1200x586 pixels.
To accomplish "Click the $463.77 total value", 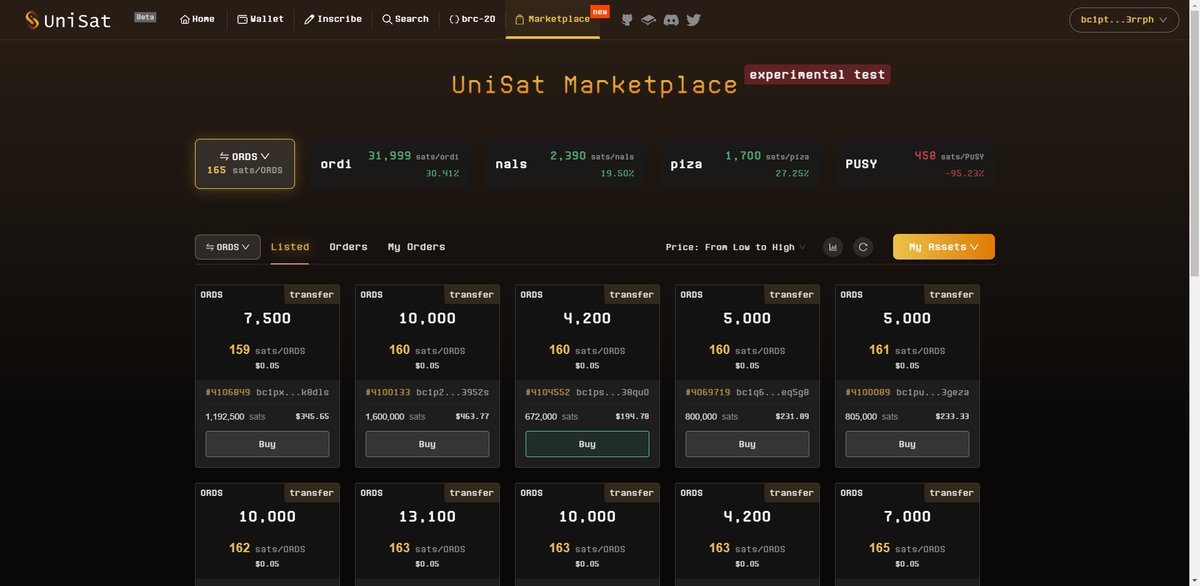I will point(472,416).
